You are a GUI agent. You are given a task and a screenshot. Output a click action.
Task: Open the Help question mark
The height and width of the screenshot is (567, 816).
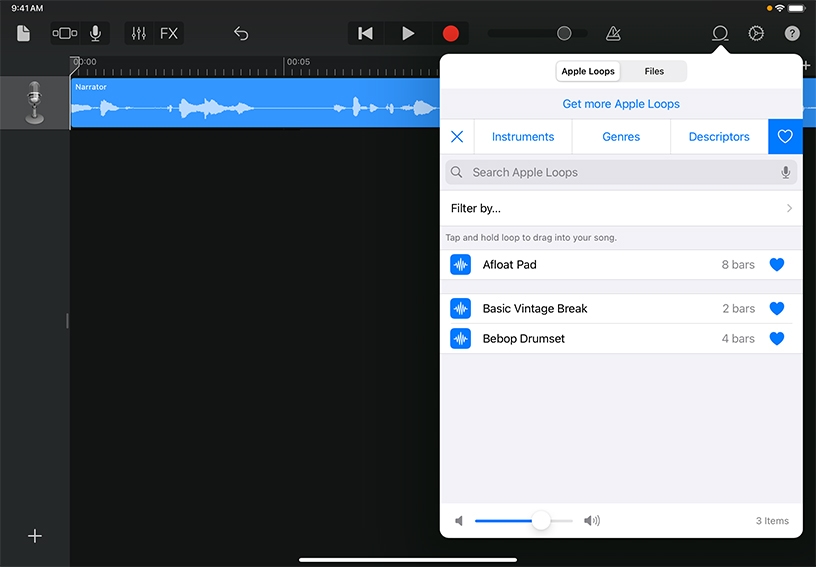coord(792,33)
